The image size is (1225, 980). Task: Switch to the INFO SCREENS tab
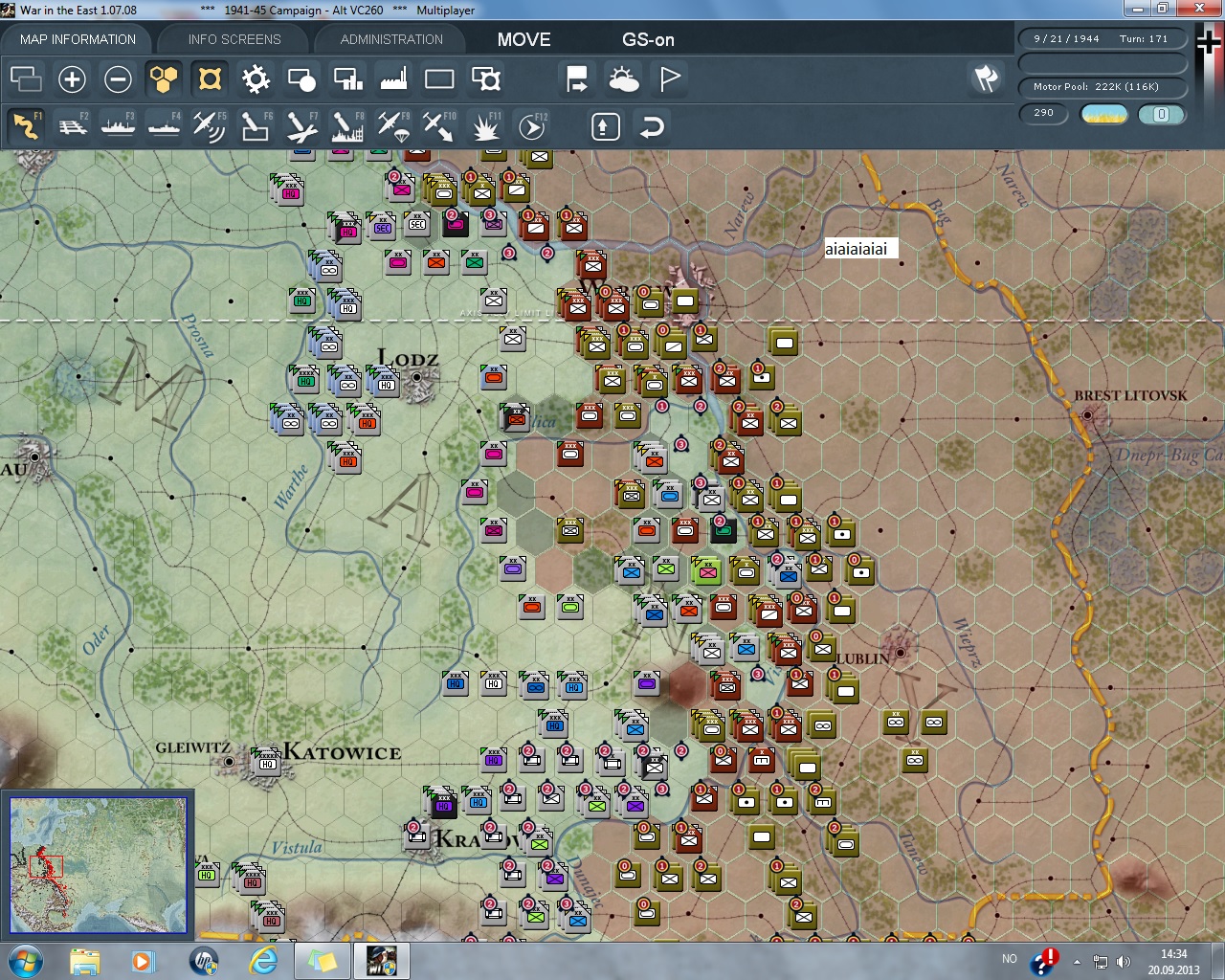tap(234, 39)
